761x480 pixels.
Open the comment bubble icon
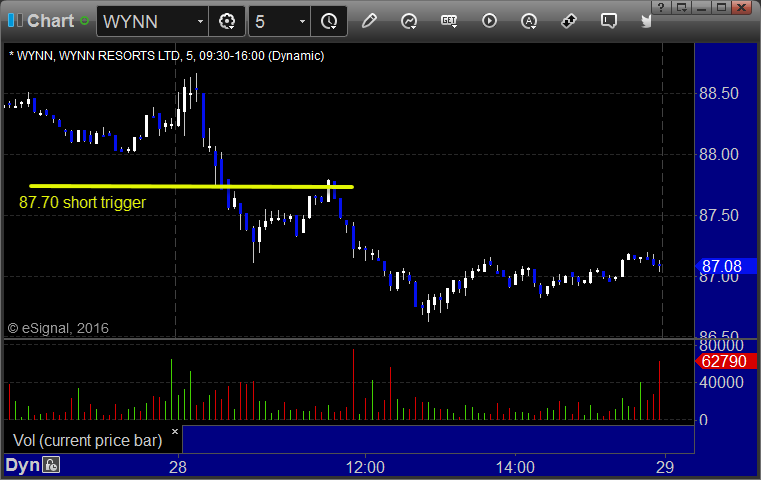point(608,21)
